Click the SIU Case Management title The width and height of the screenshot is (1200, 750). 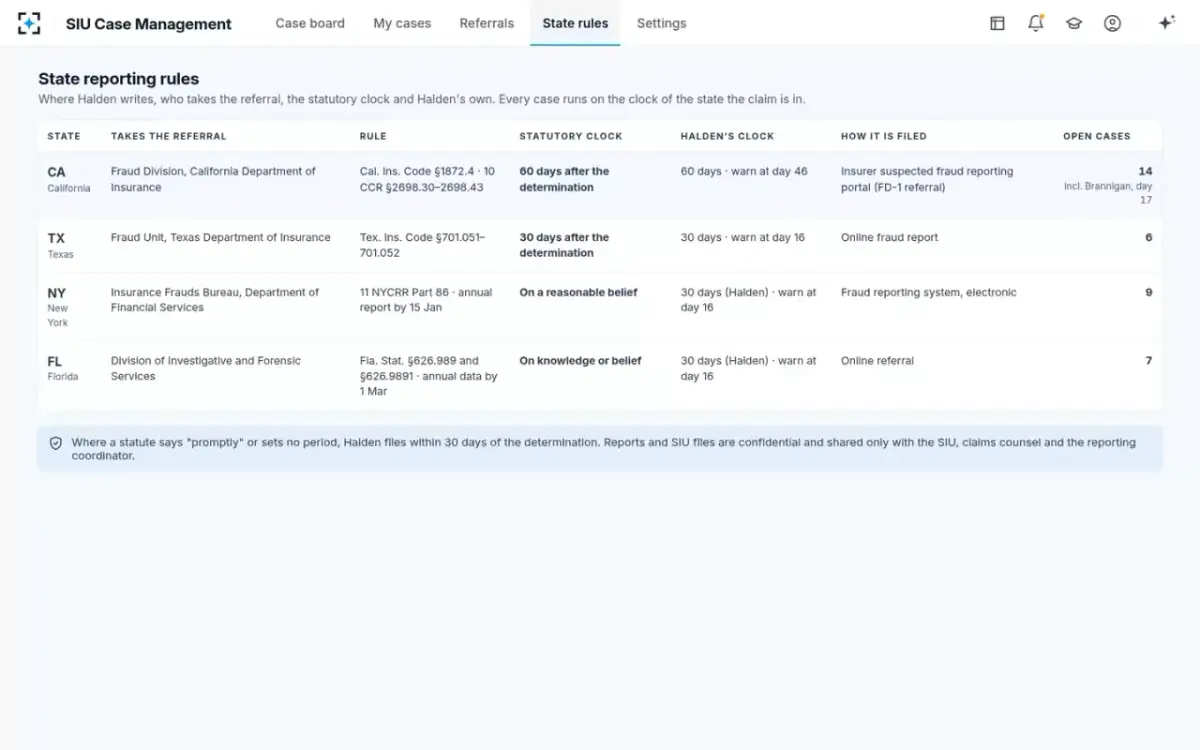coord(148,24)
